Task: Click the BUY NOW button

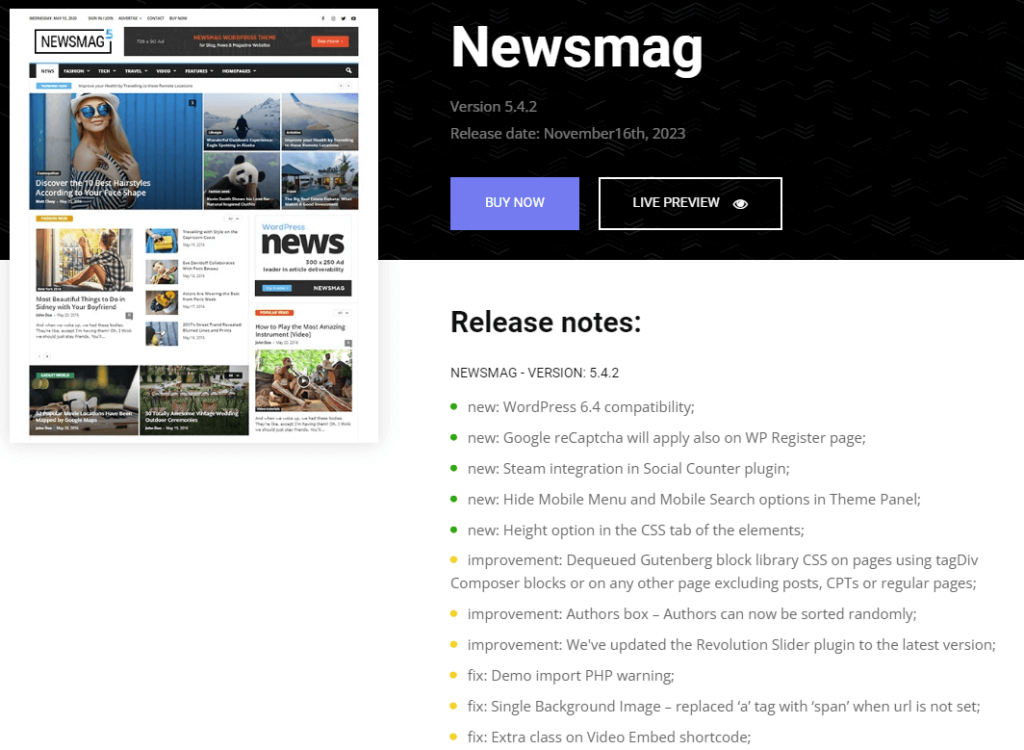Action: click(x=514, y=203)
